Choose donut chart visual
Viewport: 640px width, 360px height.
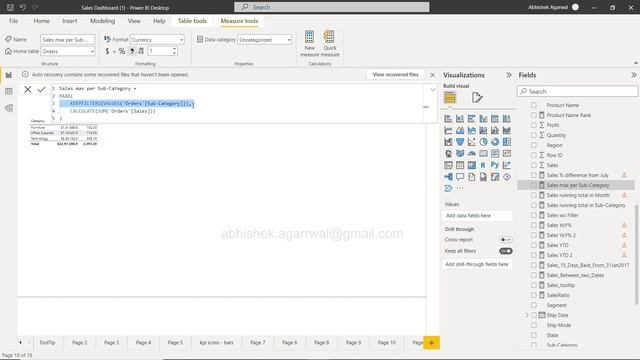click(x=495, y=142)
